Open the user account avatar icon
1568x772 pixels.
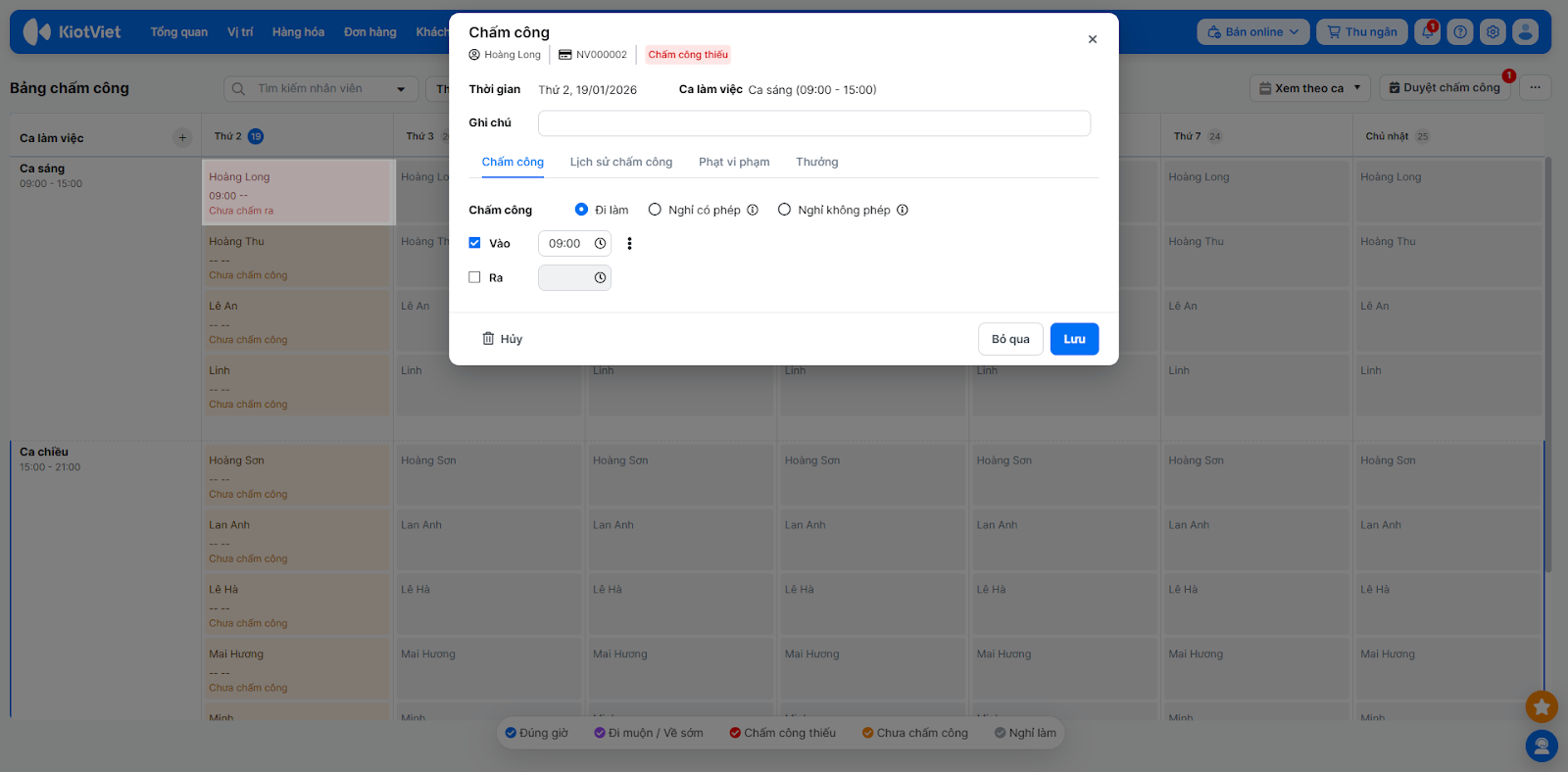(1525, 32)
